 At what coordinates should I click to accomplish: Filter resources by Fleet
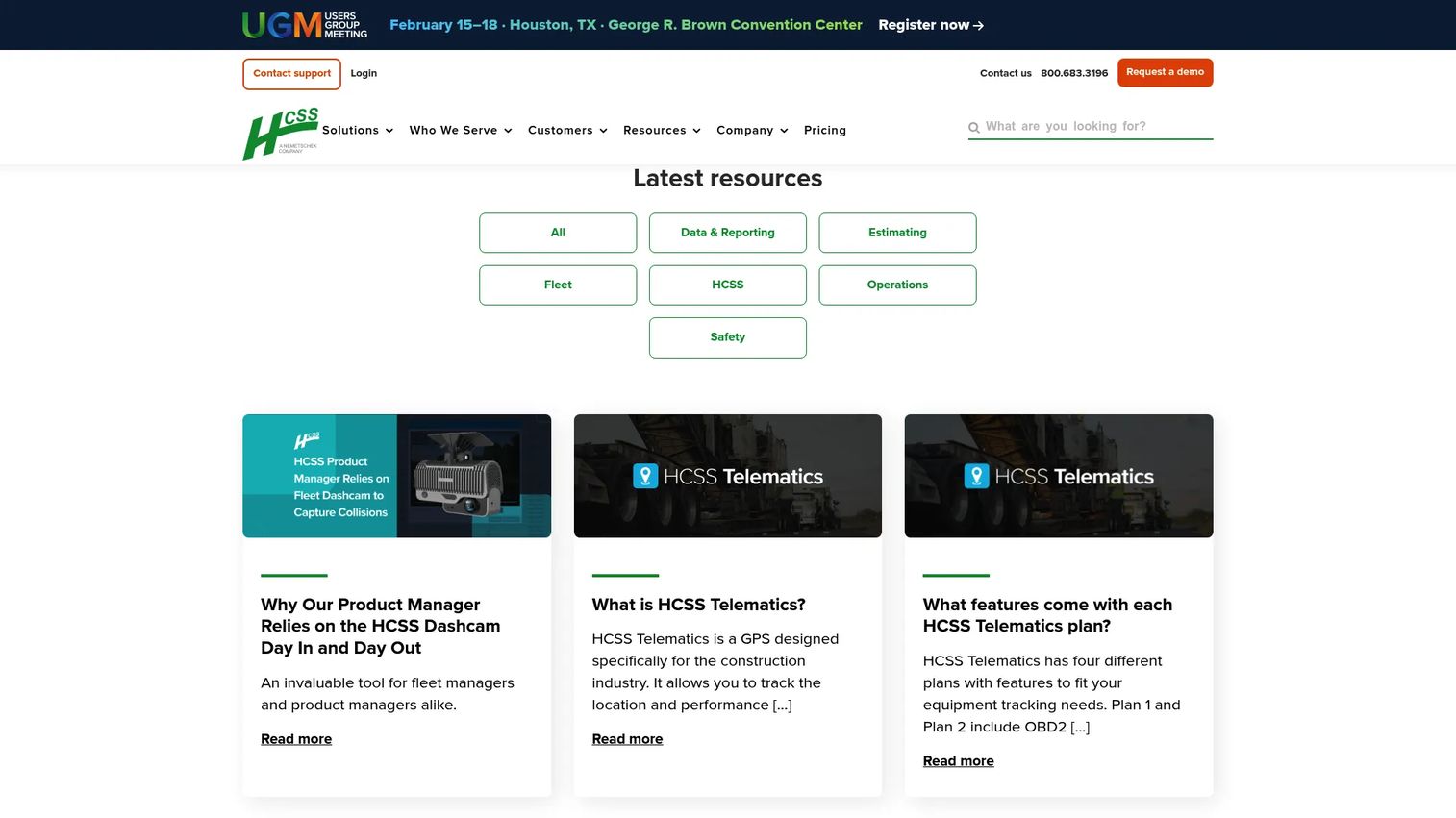[558, 285]
